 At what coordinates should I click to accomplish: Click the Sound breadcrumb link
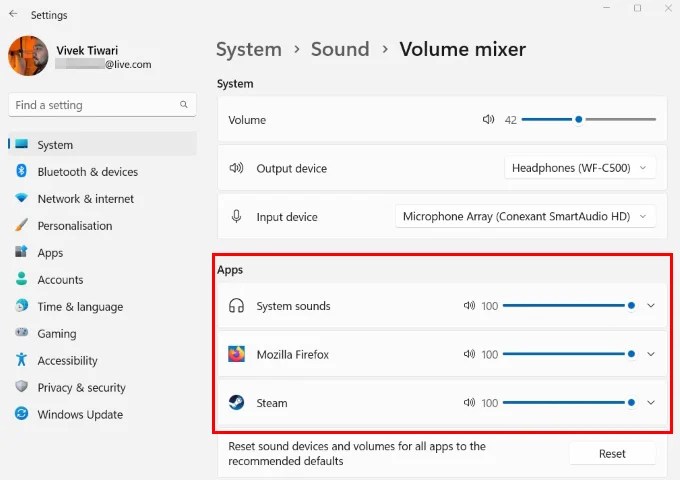click(x=340, y=49)
